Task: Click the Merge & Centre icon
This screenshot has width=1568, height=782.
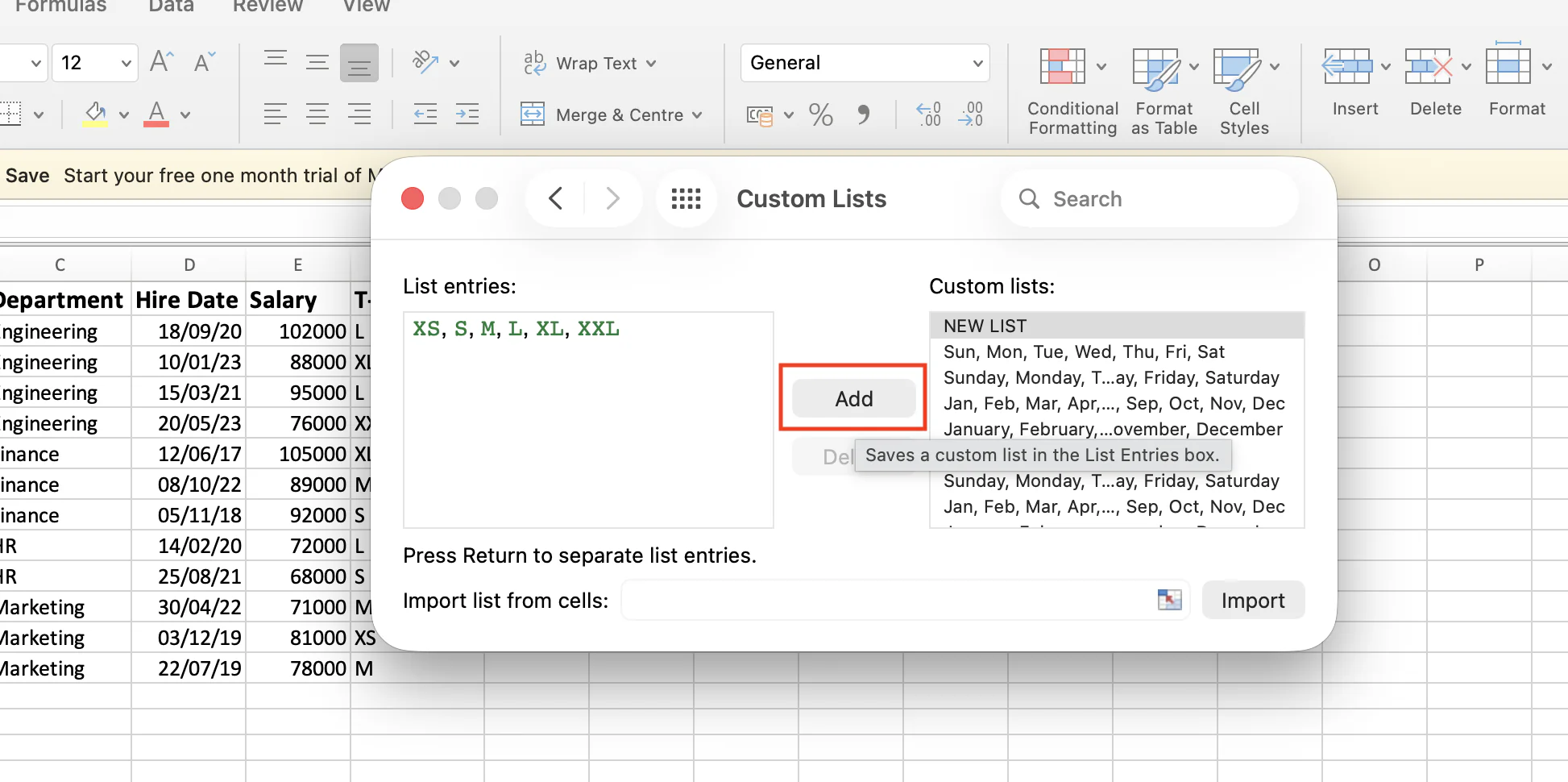Action: click(533, 114)
